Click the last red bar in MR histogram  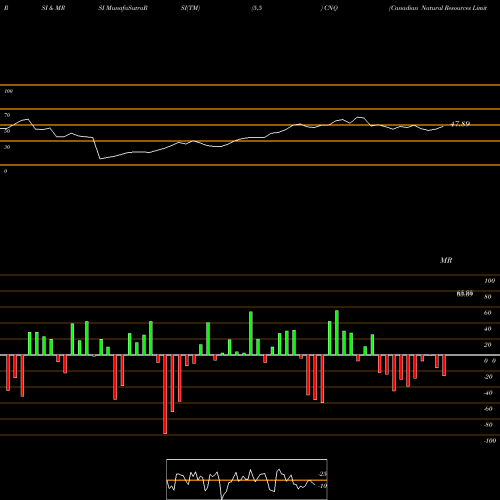pyautogui.click(x=444, y=366)
